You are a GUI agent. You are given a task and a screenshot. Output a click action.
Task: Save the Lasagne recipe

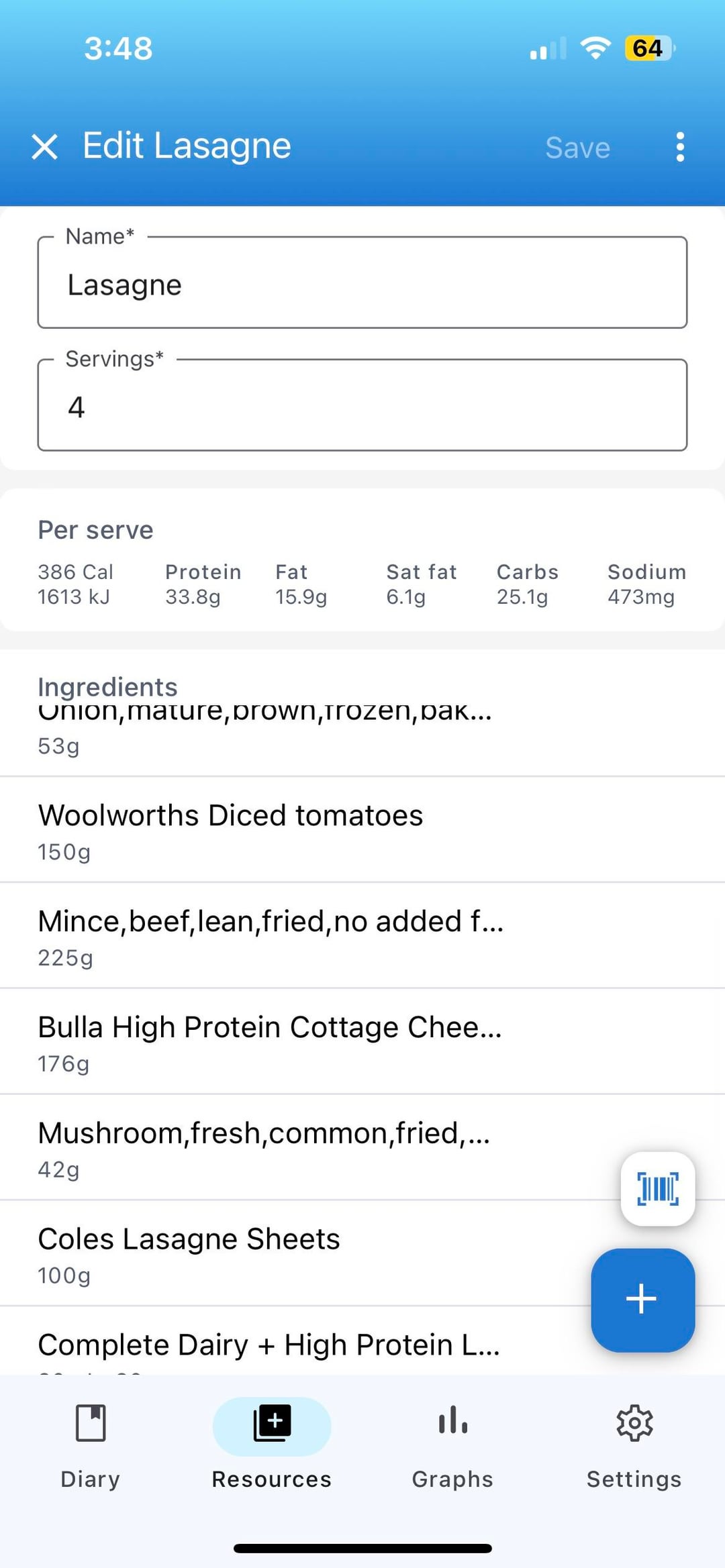coord(577,148)
